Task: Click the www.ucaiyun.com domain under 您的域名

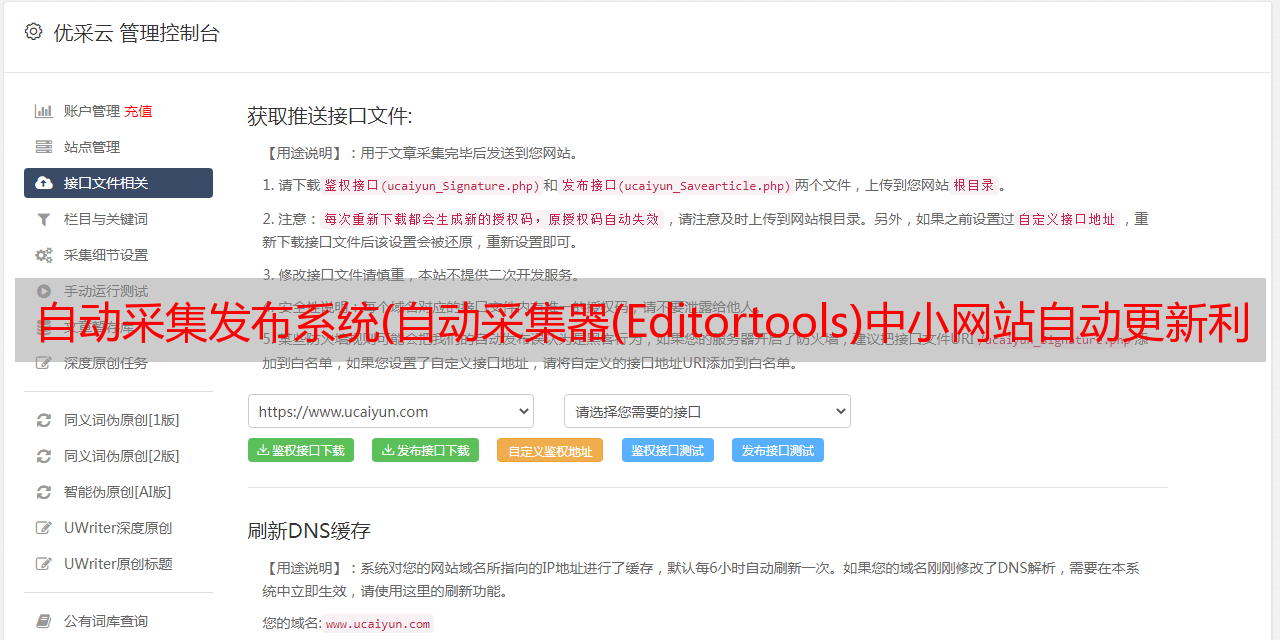Action: pyautogui.click(x=378, y=624)
